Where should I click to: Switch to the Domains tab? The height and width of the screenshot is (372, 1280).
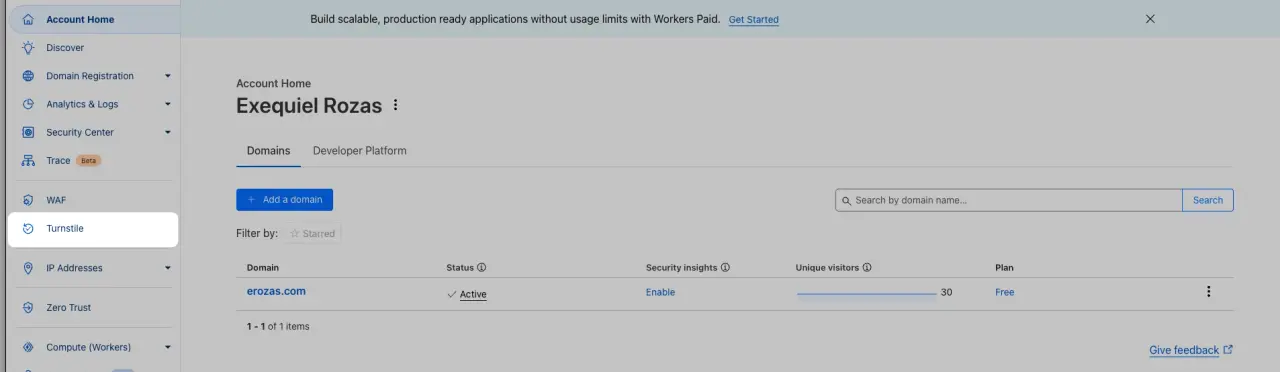click(x=268, y=151)
